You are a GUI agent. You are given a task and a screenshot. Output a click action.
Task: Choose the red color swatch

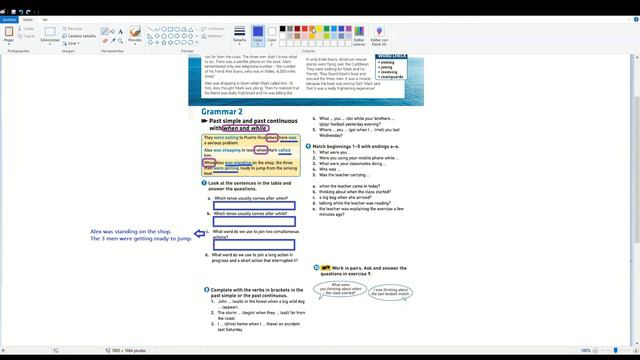click(304, 29)
